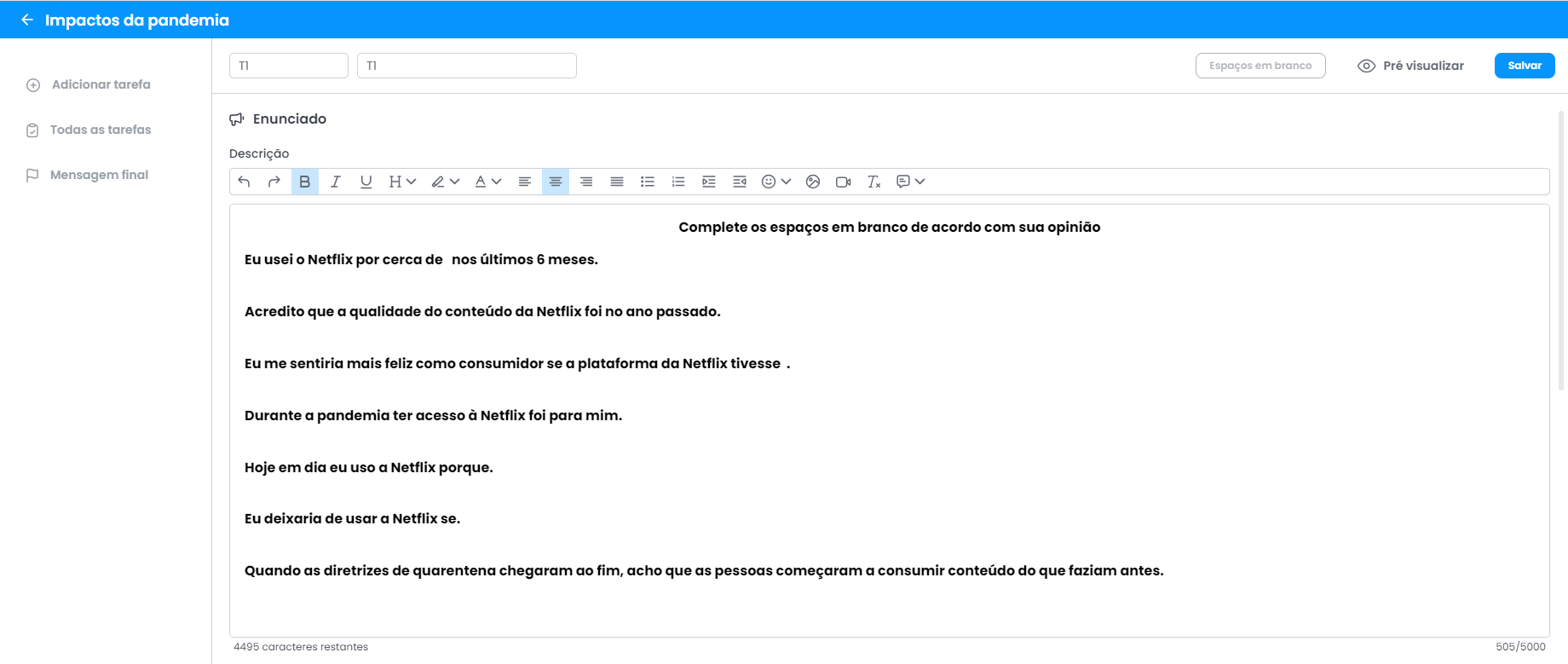Click the line 'Eu usei o Netflix por cerca de'
The image size is (1568, 664).
click(x=421, y=259)
